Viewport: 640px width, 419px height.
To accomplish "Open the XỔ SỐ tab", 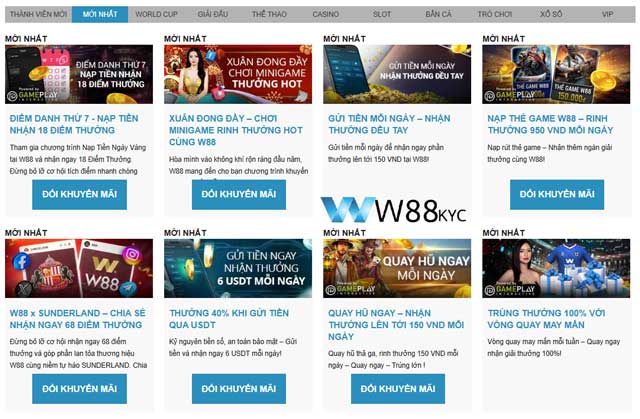I will tap(550, 15).
